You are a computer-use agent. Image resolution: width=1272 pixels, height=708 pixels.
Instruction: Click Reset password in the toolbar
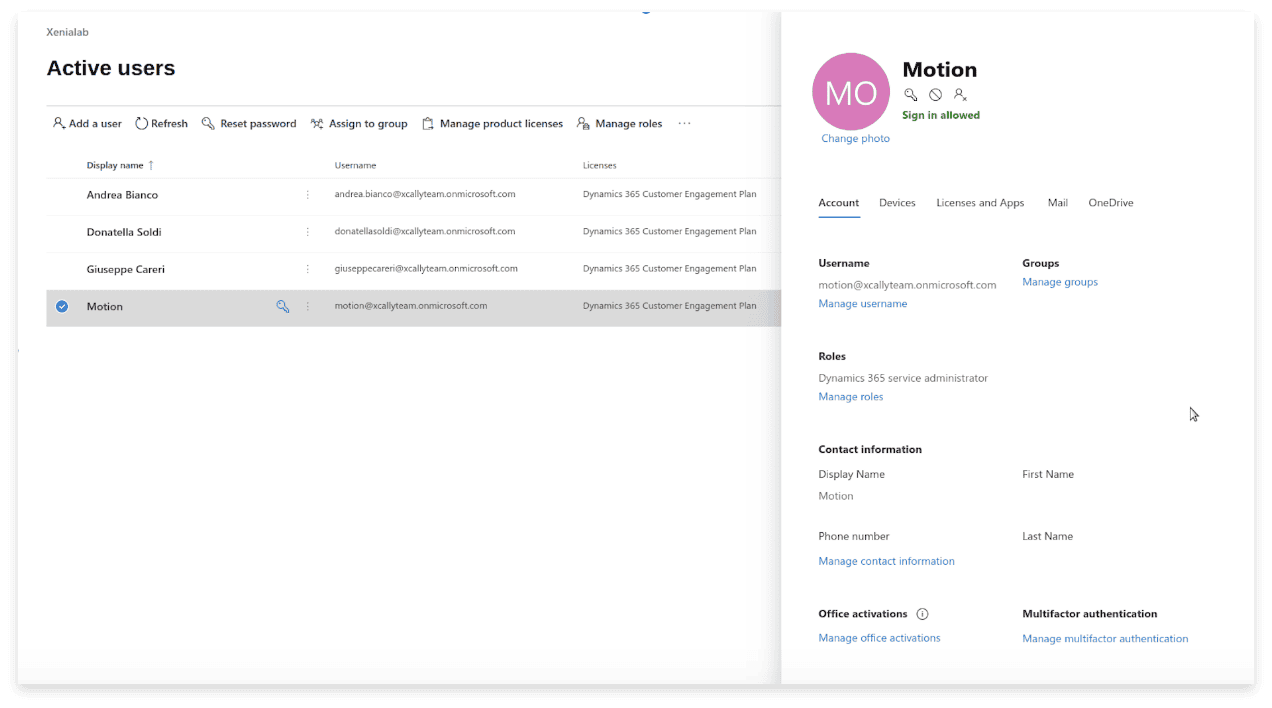[x=249, y=124]
